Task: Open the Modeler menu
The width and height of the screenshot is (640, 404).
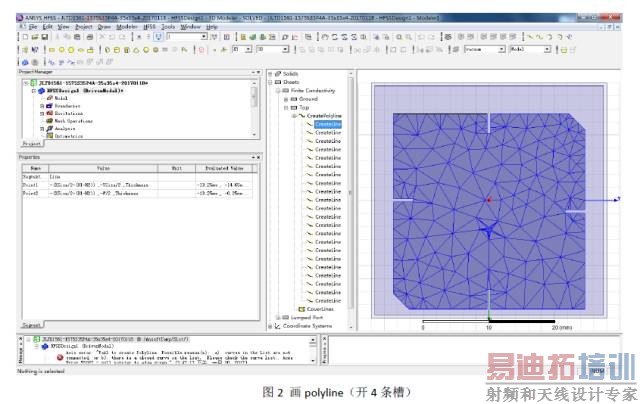Action: click(x=127, y=27)
